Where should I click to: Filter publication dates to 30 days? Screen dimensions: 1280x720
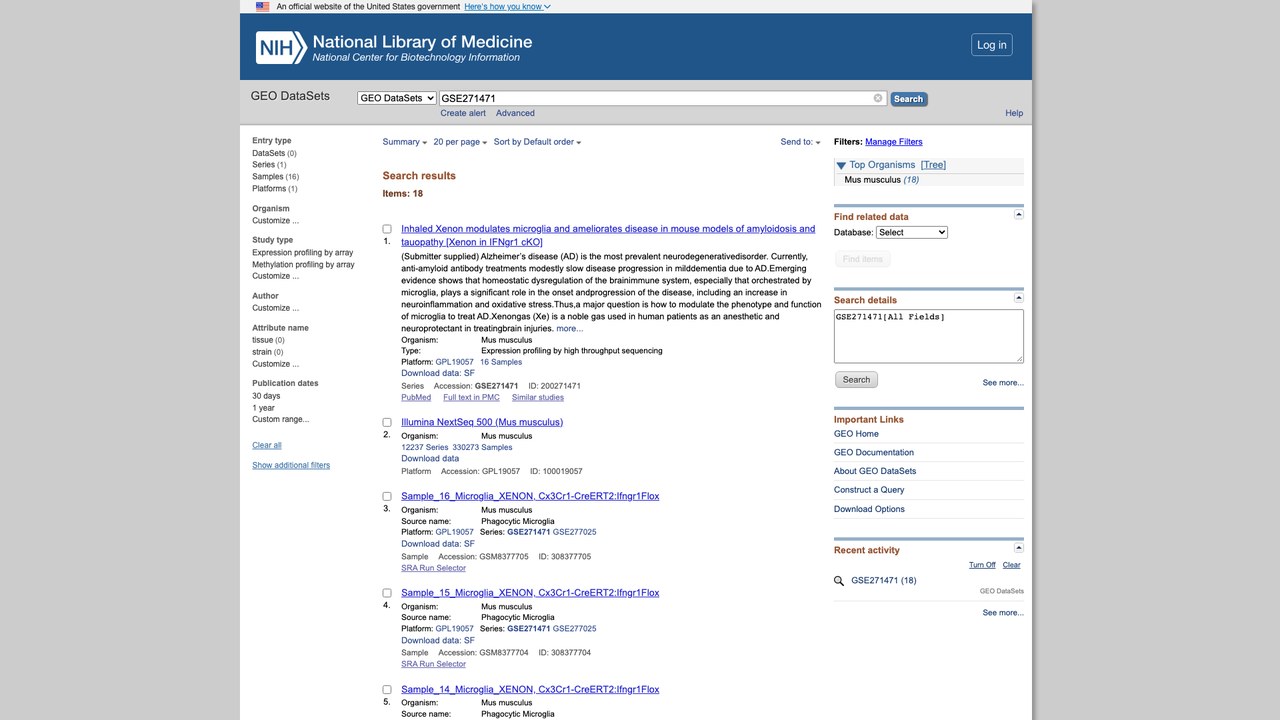[266, 396]
